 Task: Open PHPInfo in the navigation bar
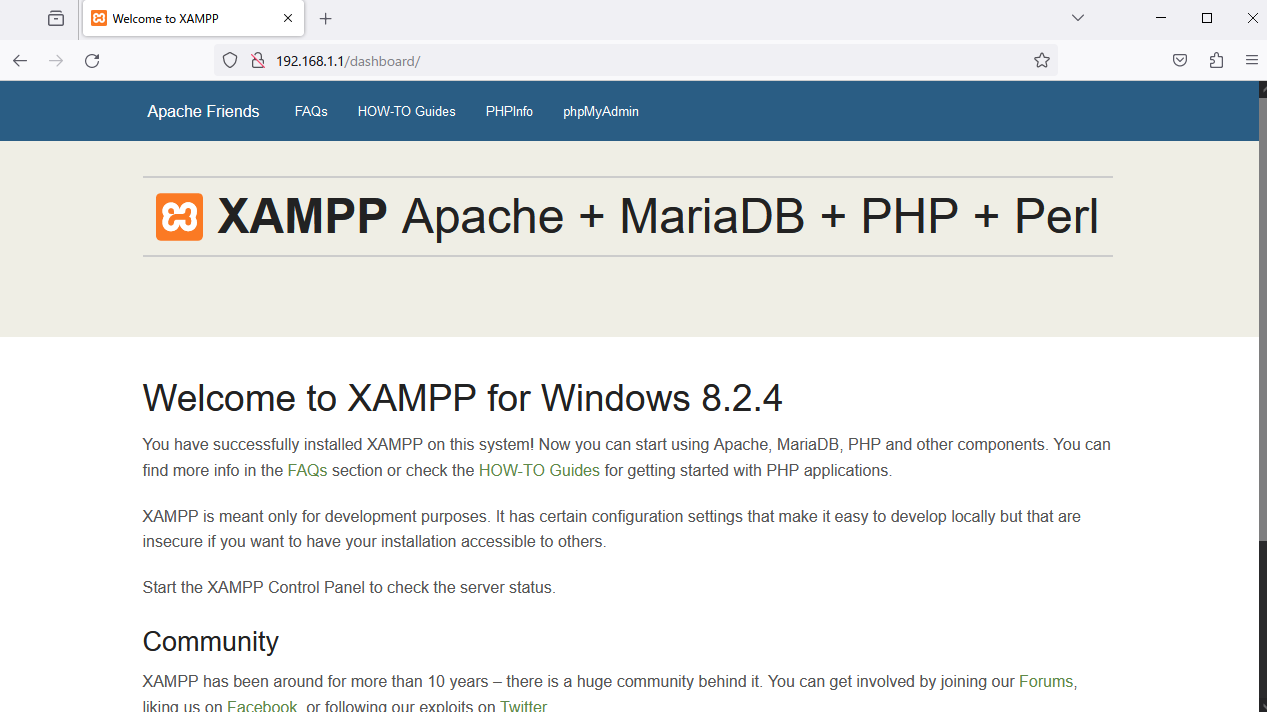509,111
